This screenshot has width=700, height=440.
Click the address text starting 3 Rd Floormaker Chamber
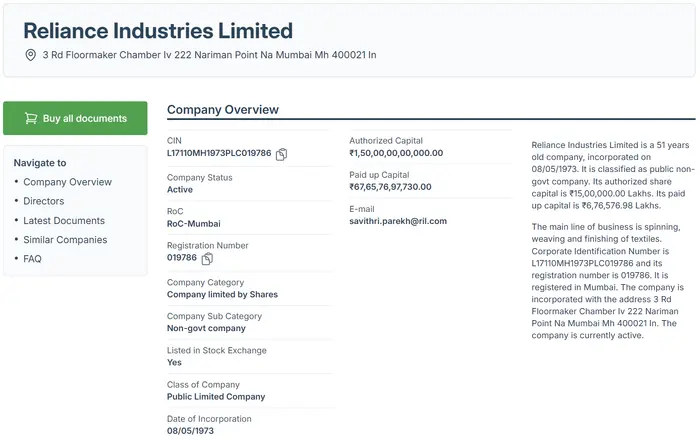(209, 55)
